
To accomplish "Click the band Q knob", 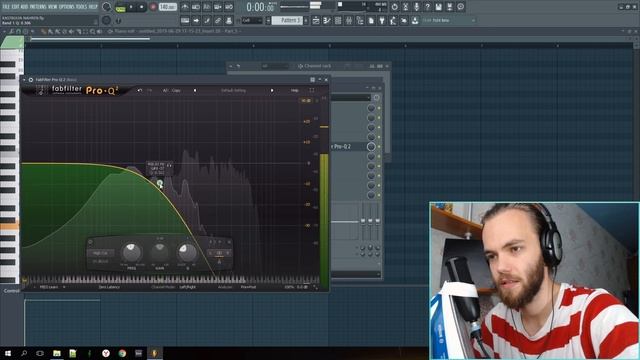I will pyautogui.click(x=187, y=253).
